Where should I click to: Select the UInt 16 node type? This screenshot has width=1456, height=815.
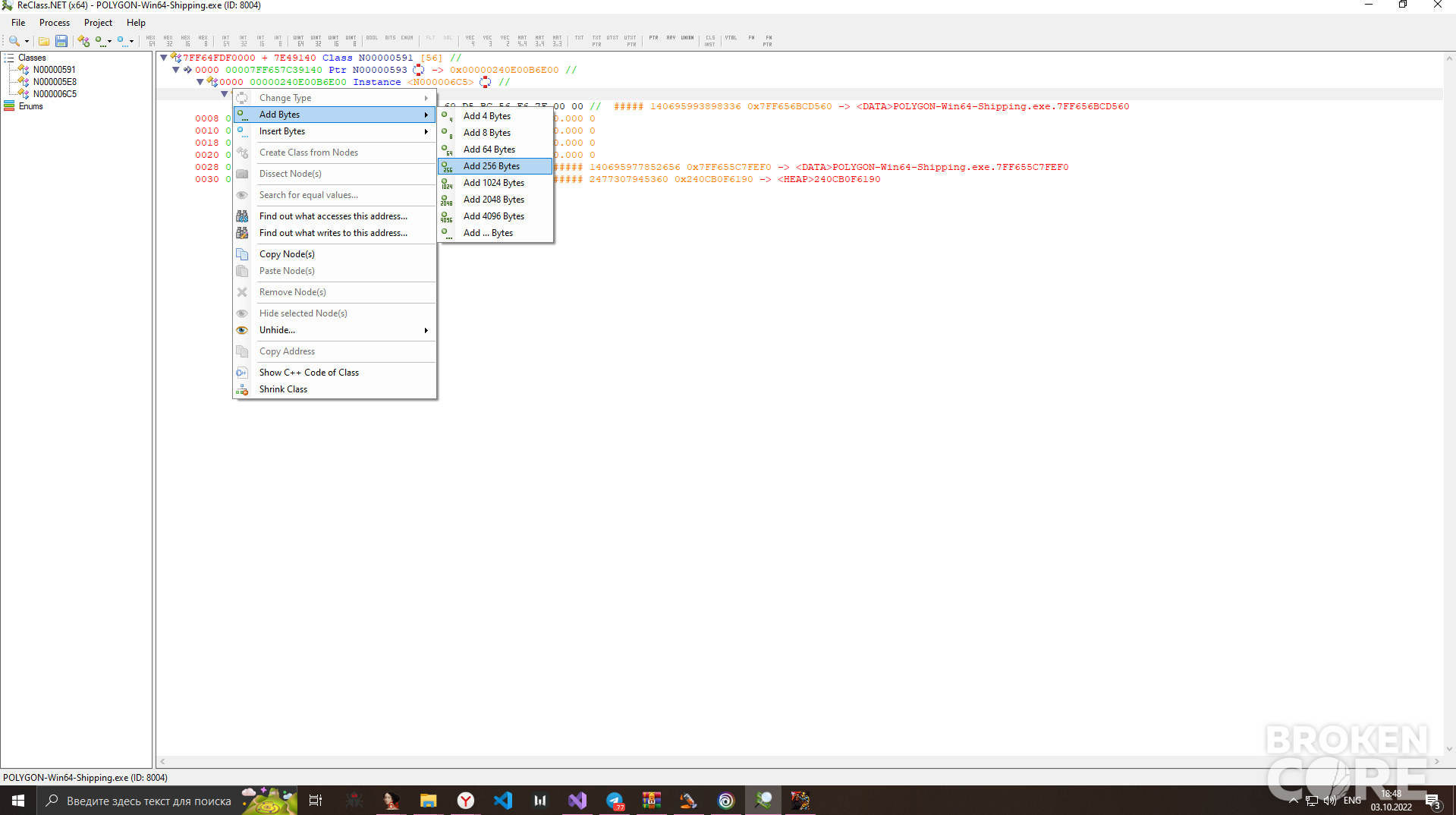(x=333, y=40)
